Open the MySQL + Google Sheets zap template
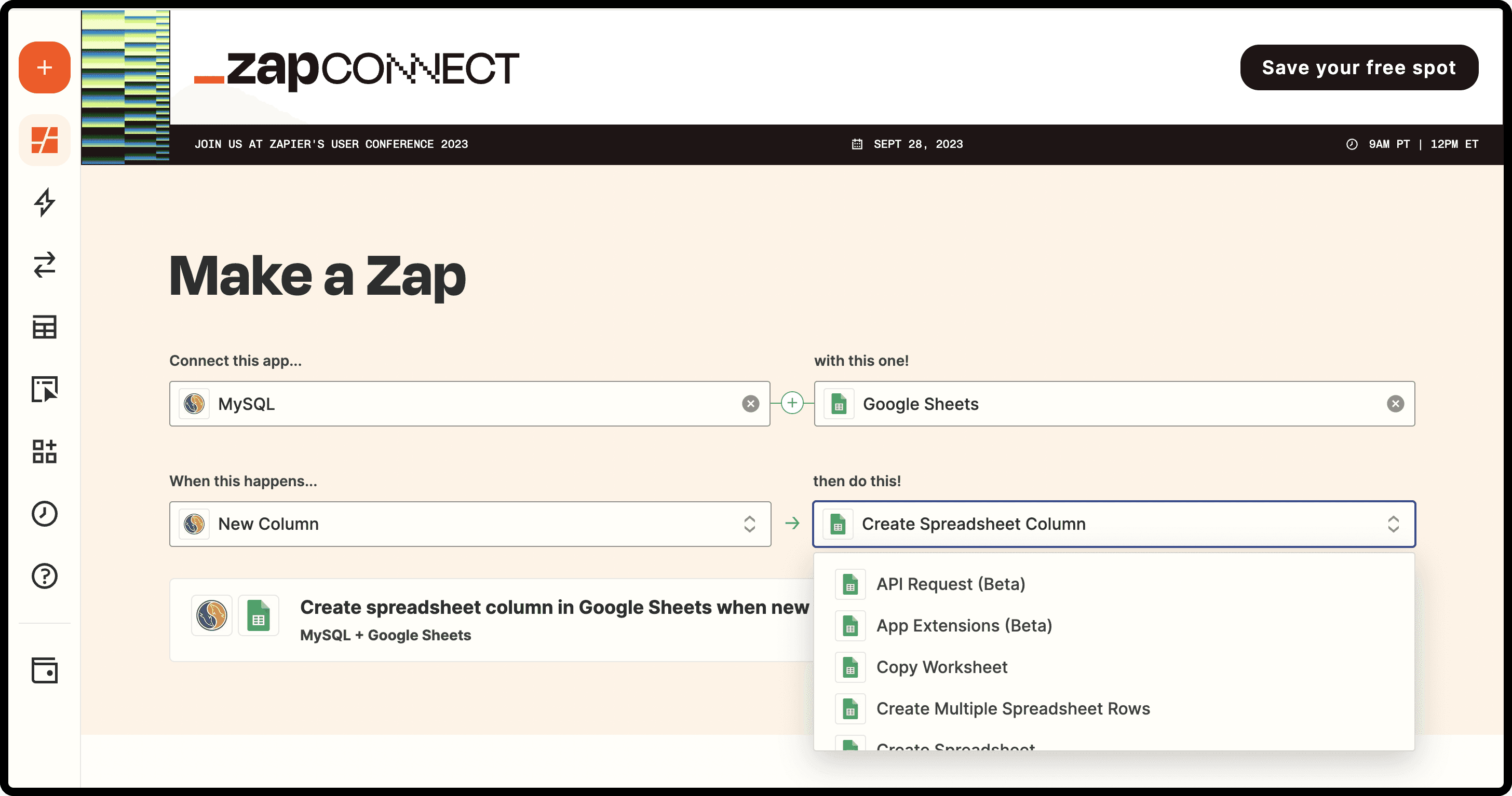The image size is (1512, 796). 493,620
